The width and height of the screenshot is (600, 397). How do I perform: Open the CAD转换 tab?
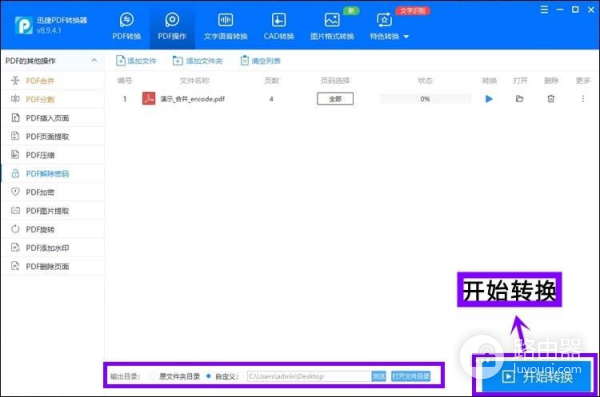(279, 26)
